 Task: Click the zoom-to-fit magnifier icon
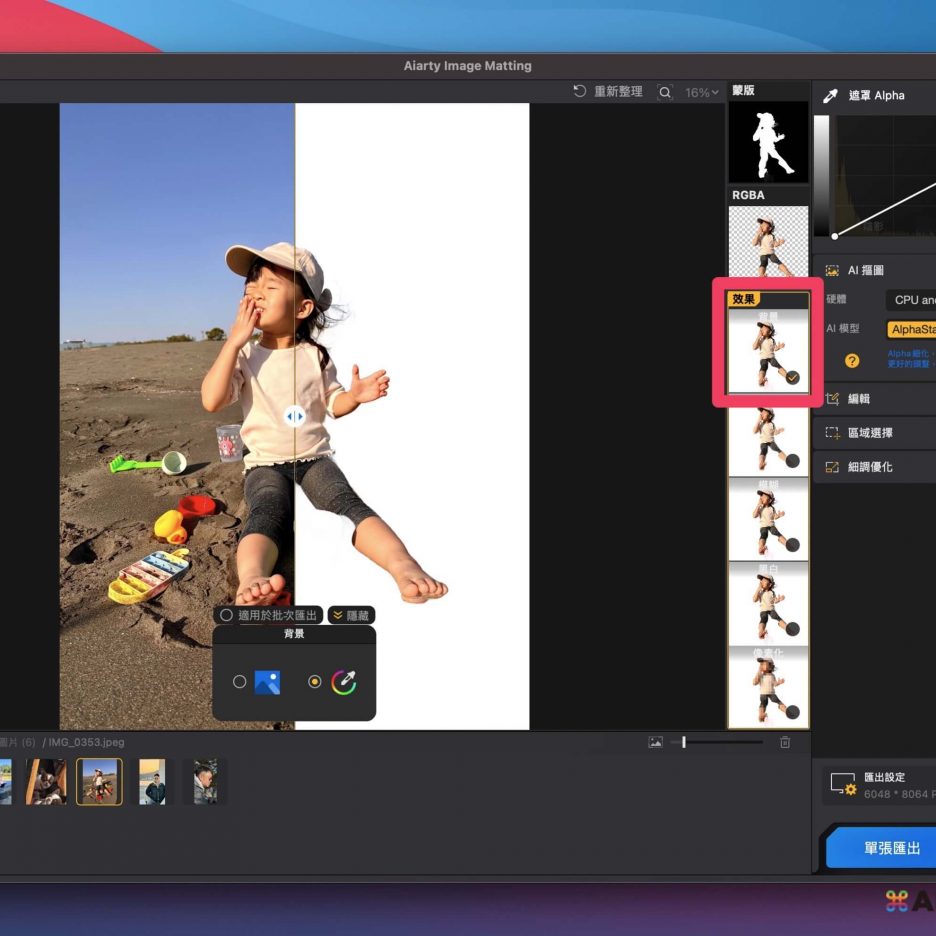pos(665,92)
